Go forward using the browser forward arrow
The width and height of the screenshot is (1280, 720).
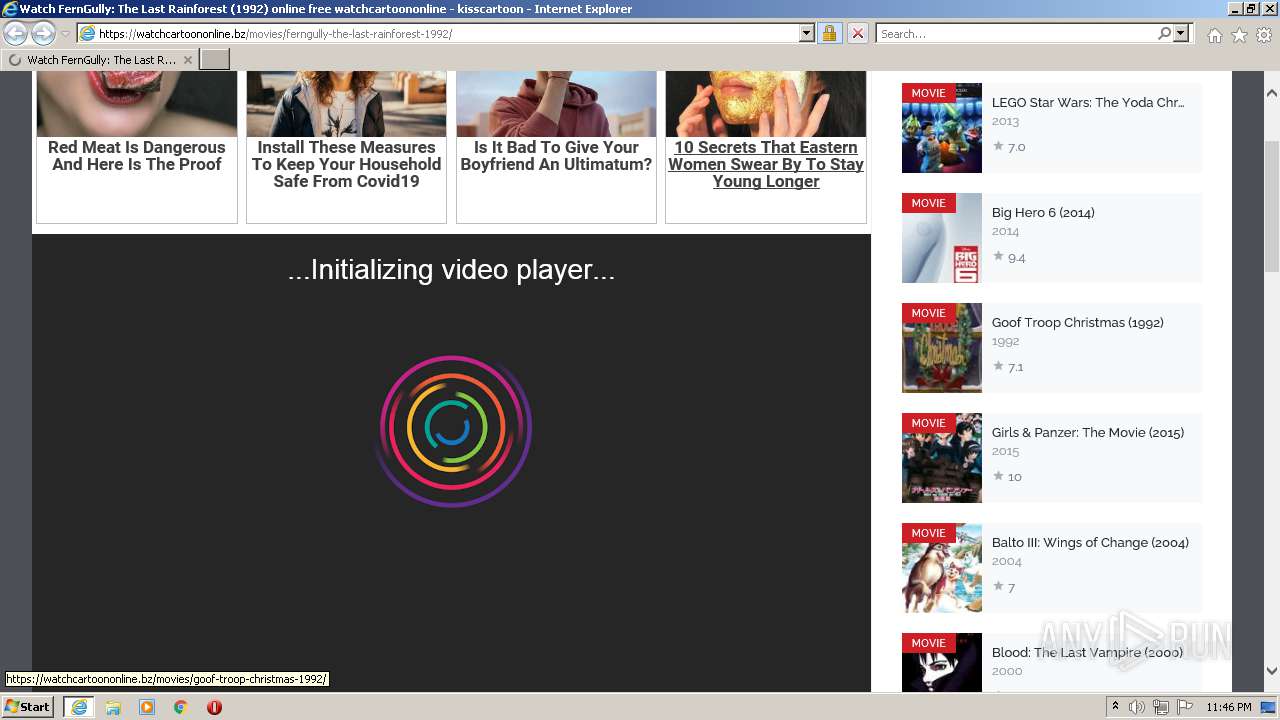[43, 33]
